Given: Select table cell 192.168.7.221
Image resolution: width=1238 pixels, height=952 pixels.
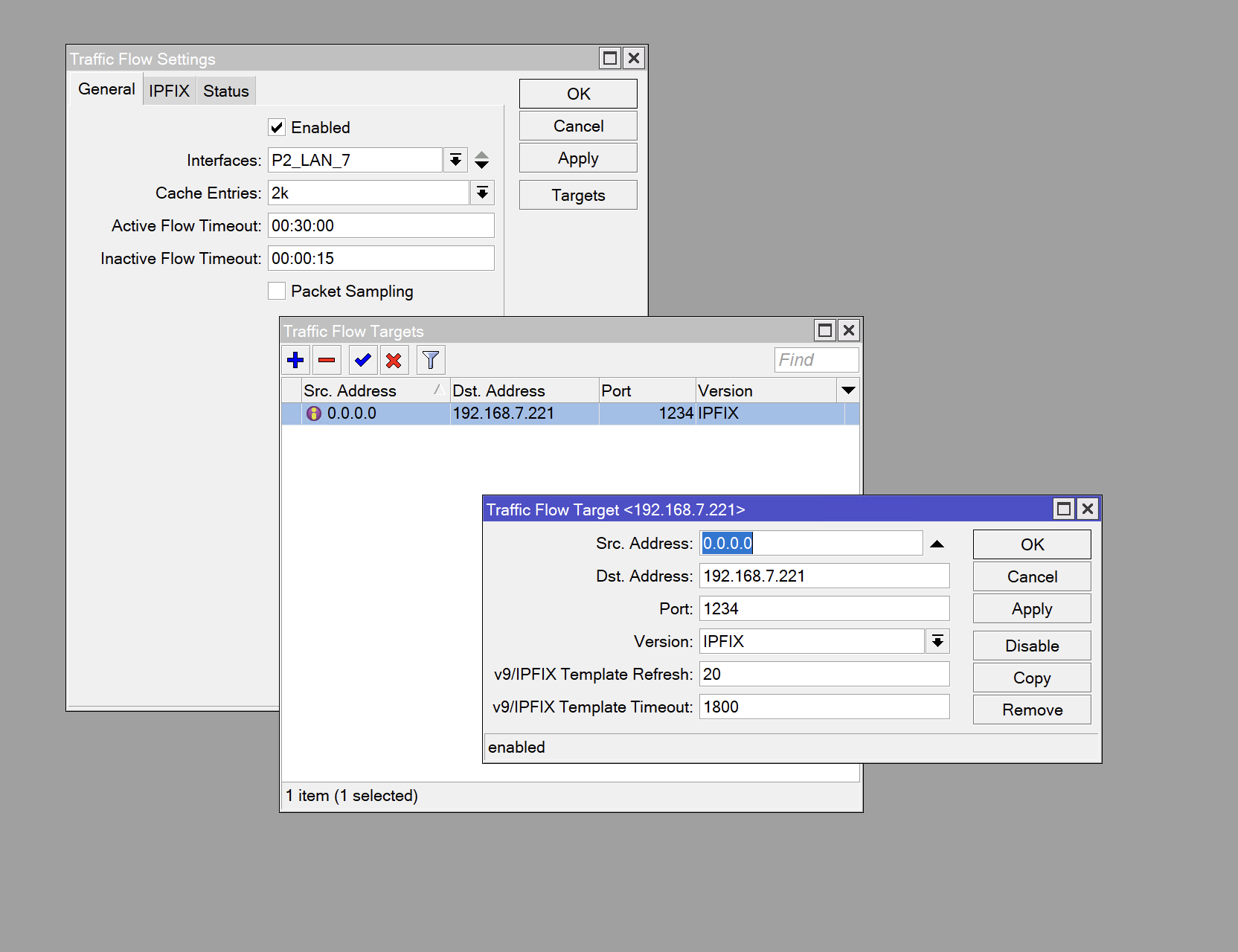Looking at the screenshot, I should click(525, 414).
